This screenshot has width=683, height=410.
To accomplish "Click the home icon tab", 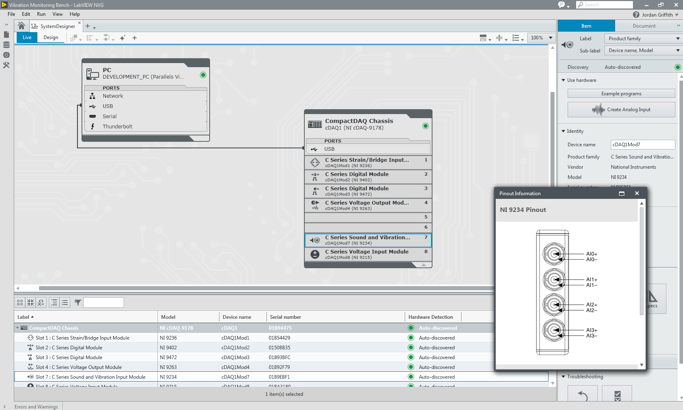I will pyautogui.click(x=21, y=26).
